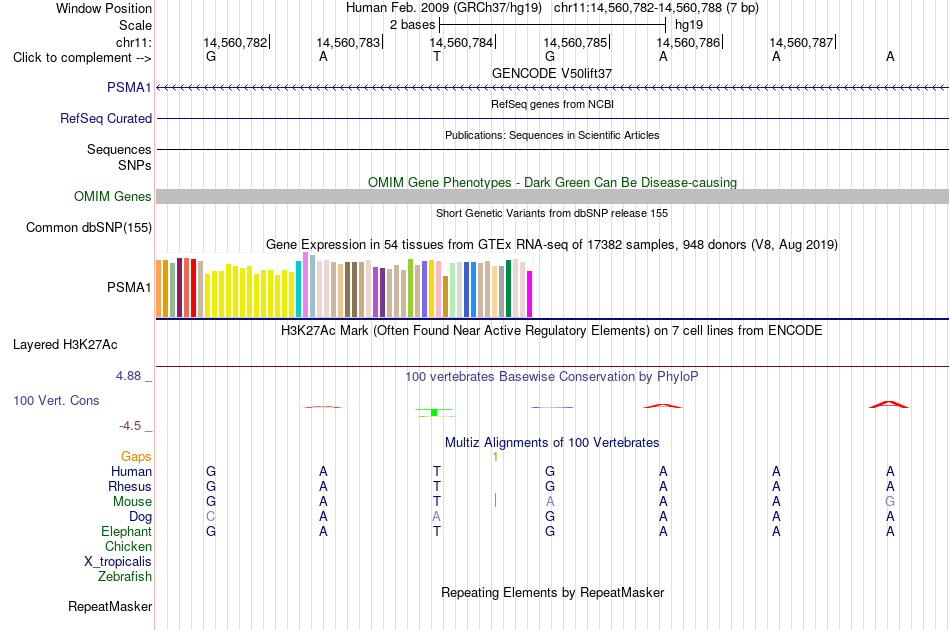Click '100 vertebrates Basewise Conservation by PhyloP' title

552,377
